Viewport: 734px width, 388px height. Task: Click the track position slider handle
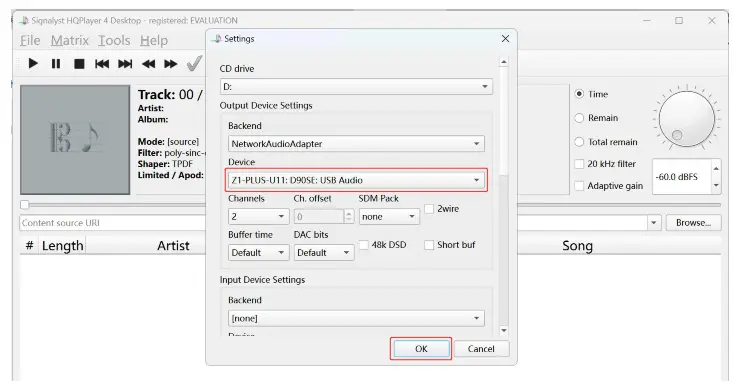pos(25,205)
